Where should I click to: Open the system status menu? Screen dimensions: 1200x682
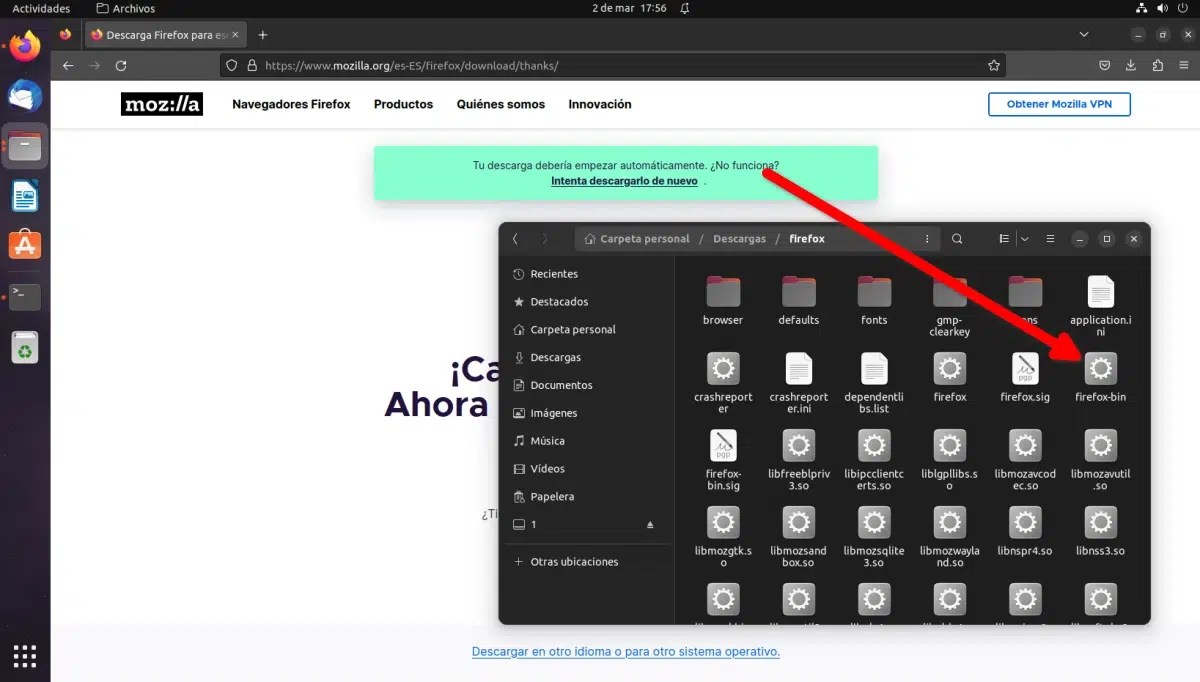pyautogui.click(x=1163, y=8)
